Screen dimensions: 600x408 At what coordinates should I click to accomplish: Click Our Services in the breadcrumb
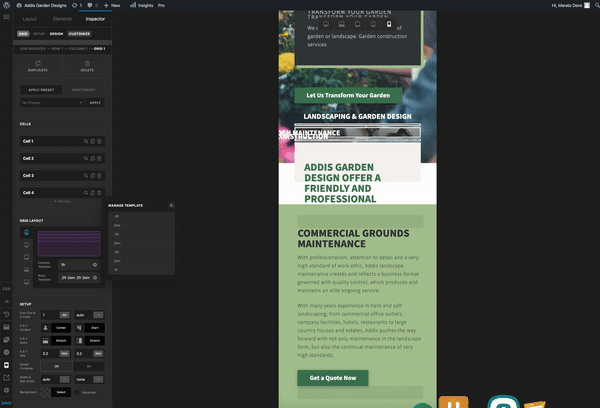click(33, 49)
